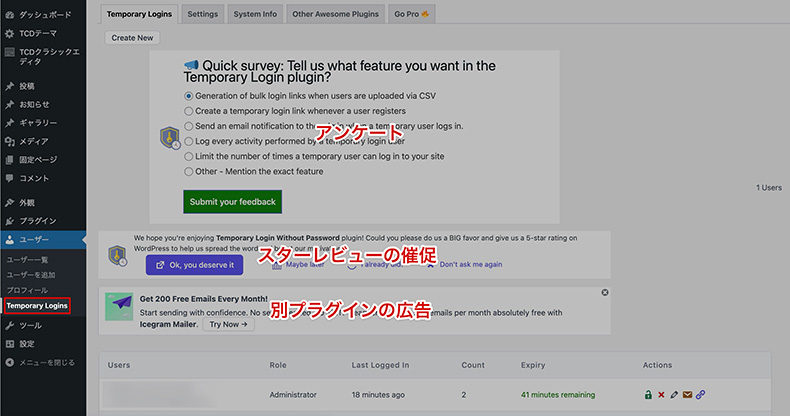
Task: Switch to the System Info tab
Action: (255, 14)
